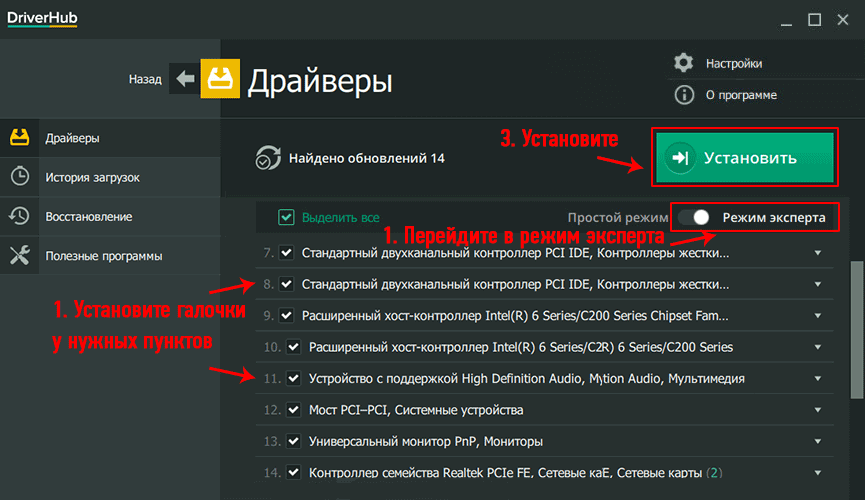Open Полезные программы in the sidebar
865x500 pixels.
coord(103,256)
